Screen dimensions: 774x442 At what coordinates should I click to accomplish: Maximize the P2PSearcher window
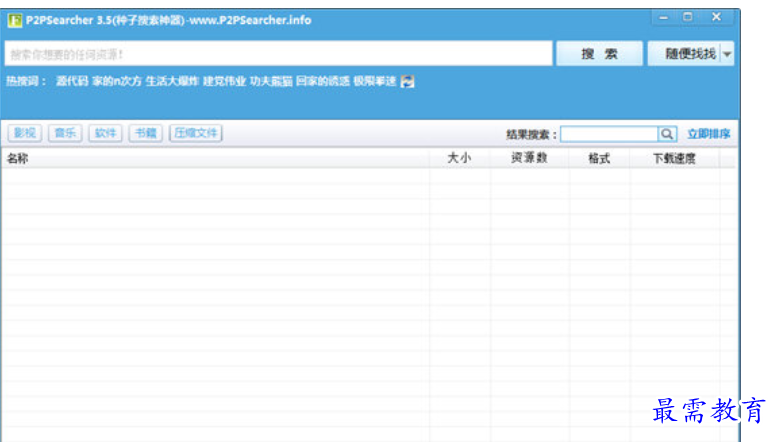688,17
